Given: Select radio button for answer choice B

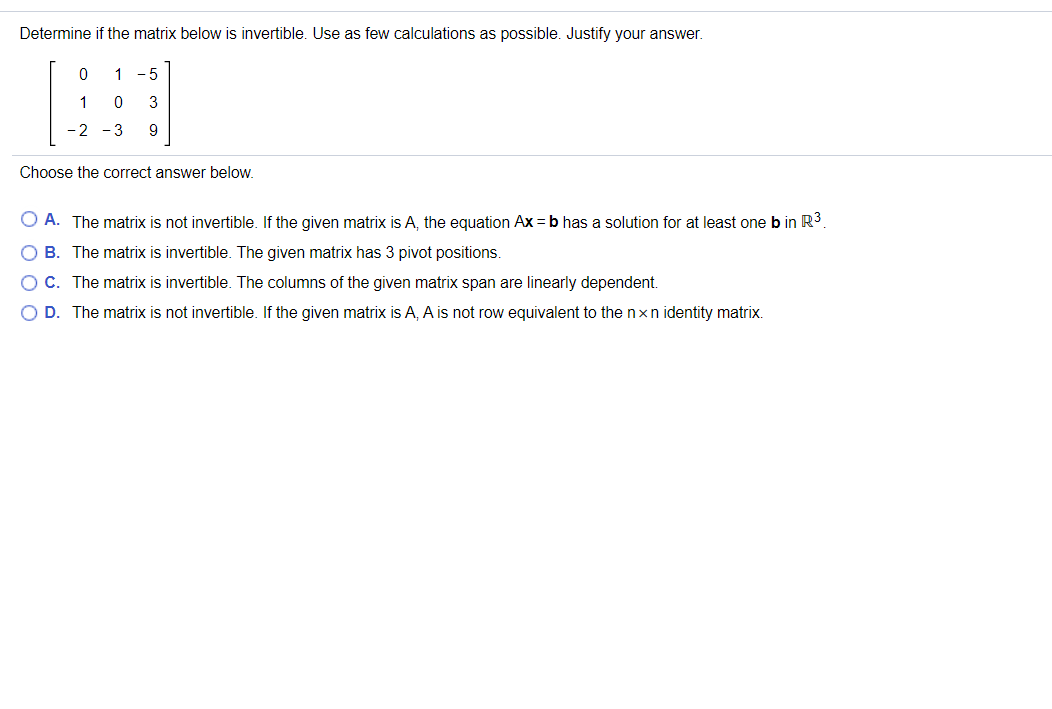Looking at the screenshot, I should (29, 252).
